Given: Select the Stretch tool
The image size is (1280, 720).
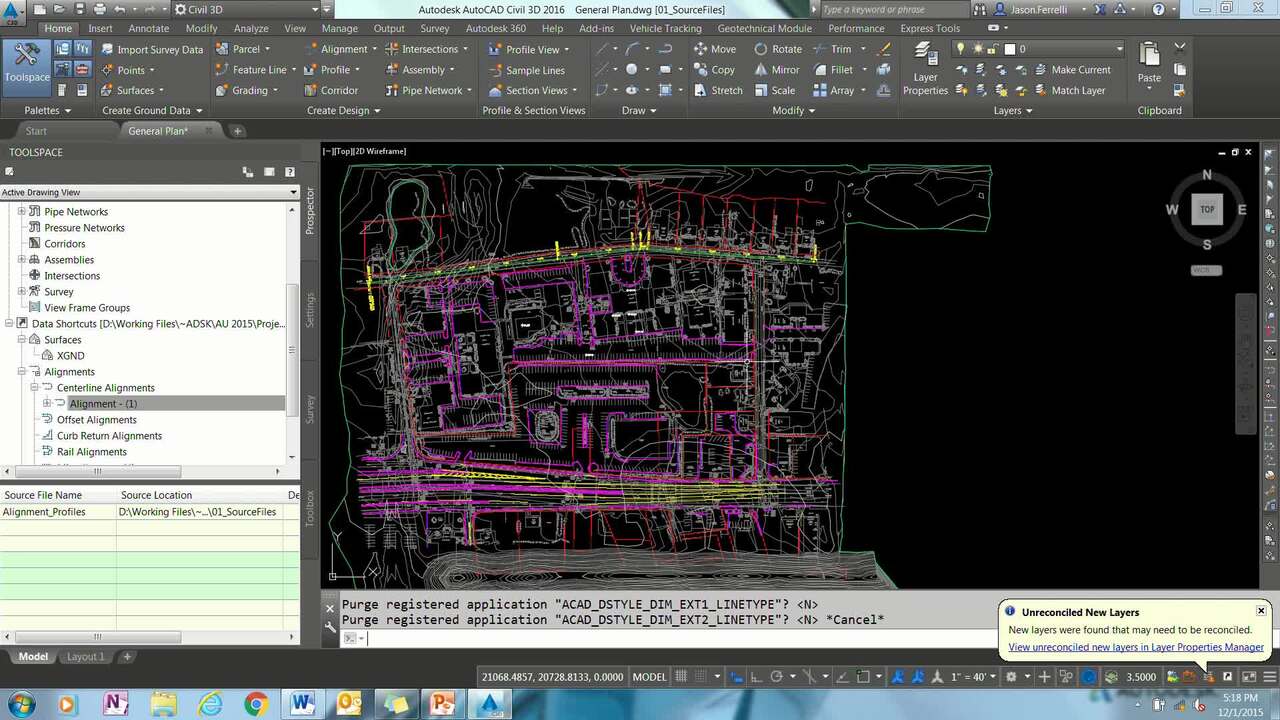Looking at the screenshot, I should pos(718,90).
